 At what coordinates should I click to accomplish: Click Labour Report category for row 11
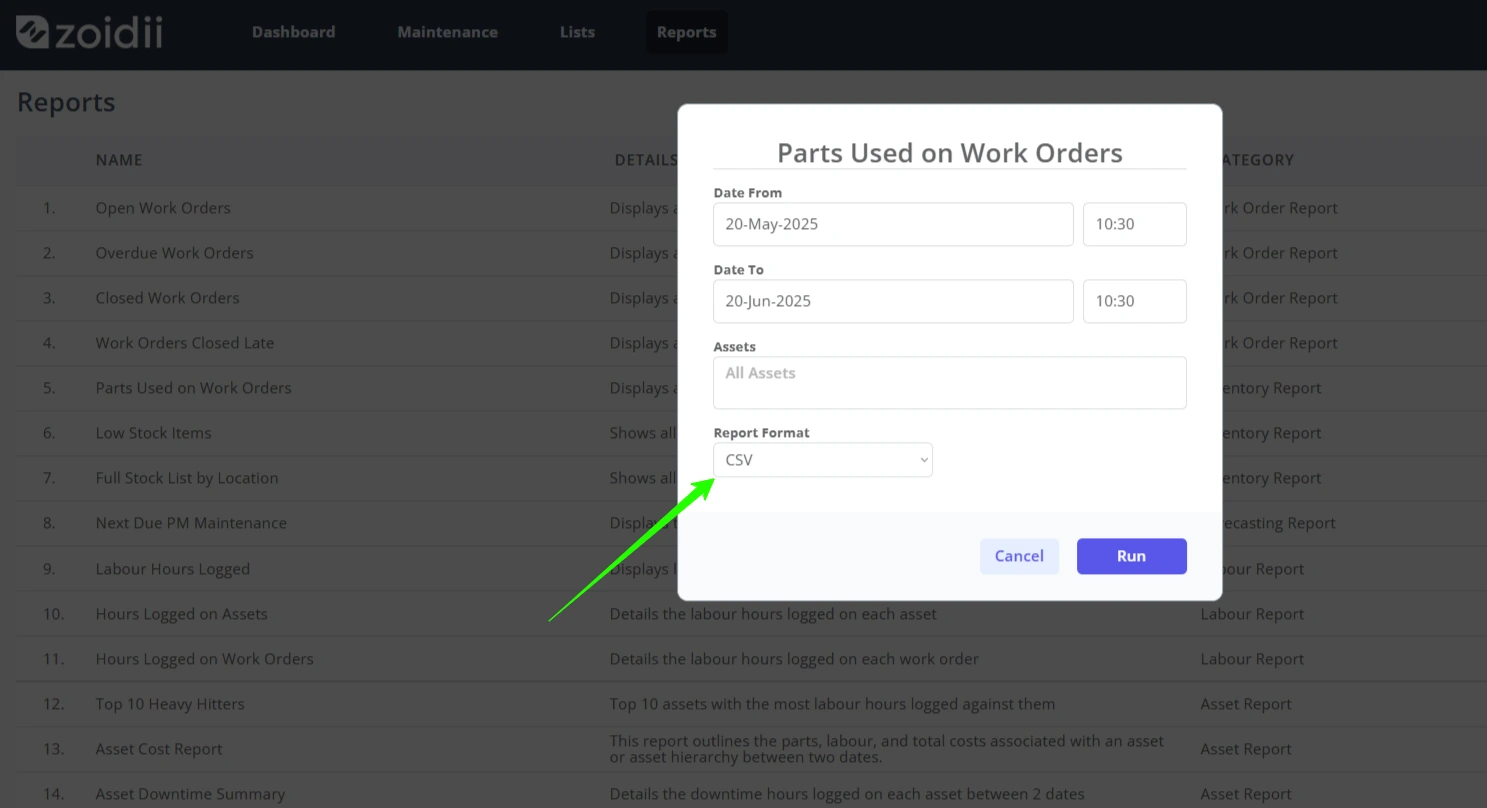coord(1252,659)
